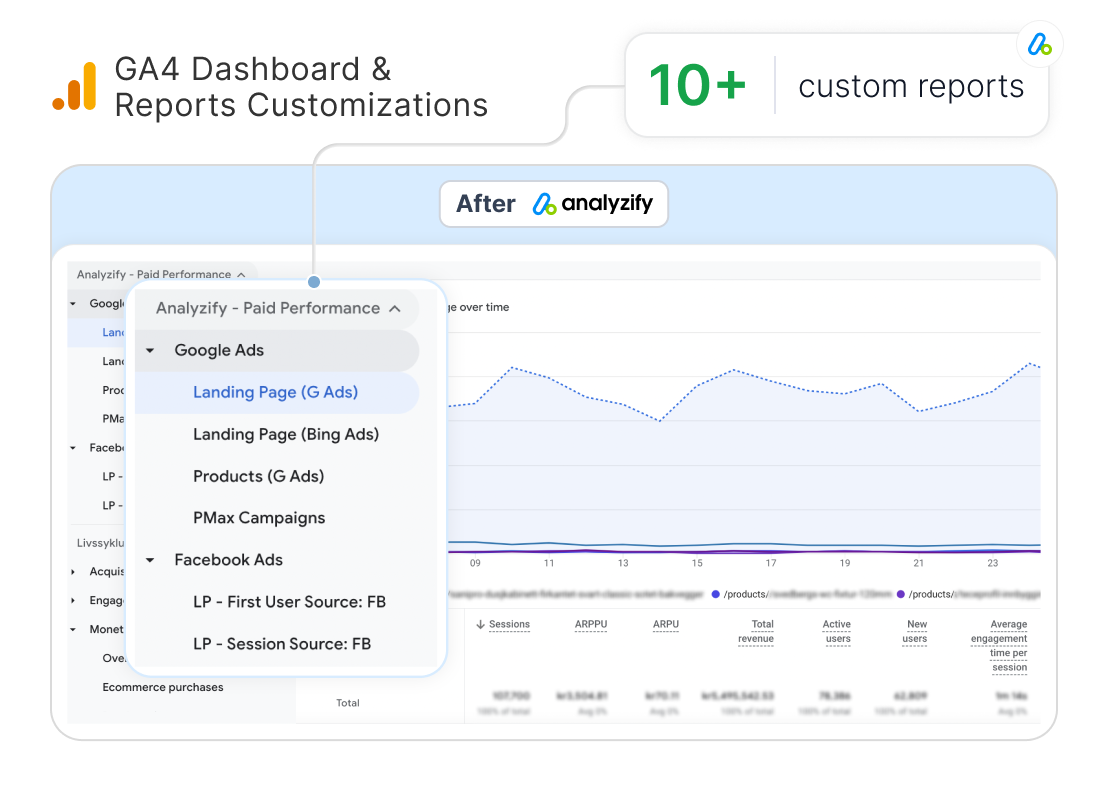Select Products (G Ads) report

click(x=258, y=476)
